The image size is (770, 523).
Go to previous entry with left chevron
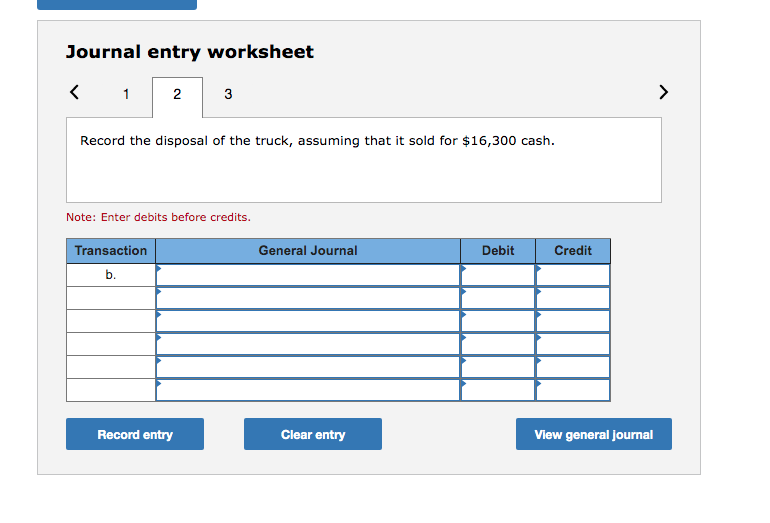coord(74,92)
